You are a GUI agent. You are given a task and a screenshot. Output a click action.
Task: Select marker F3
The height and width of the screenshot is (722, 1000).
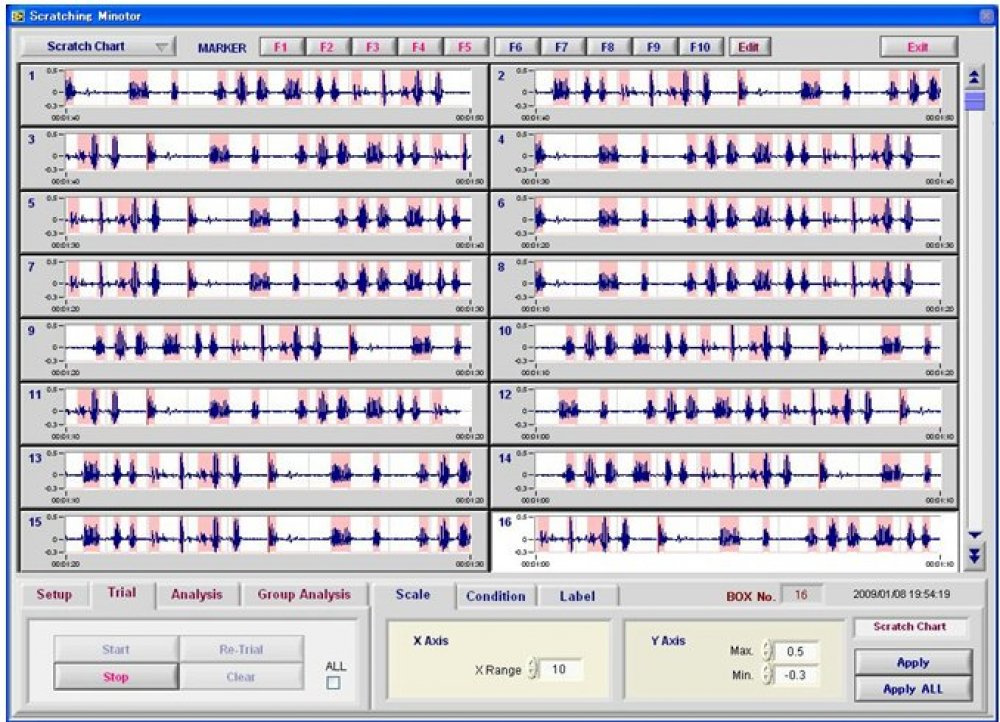tap(373, 47)
